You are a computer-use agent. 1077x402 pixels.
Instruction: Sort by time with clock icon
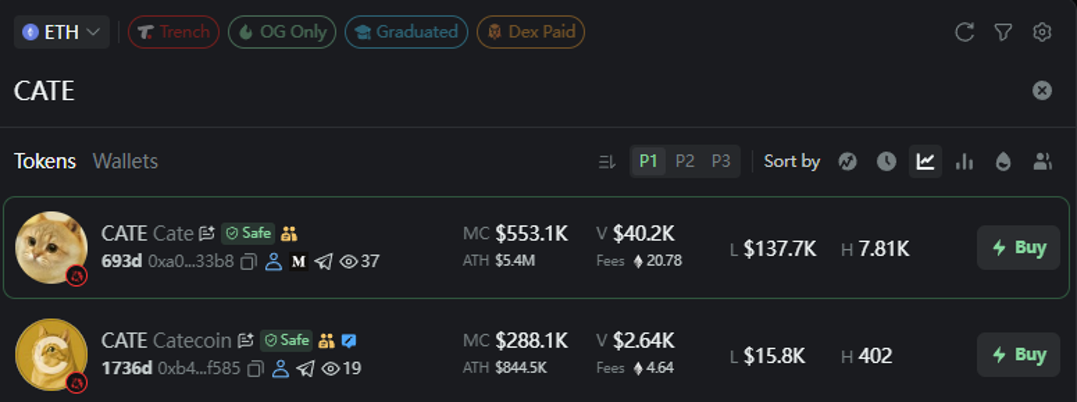point(886,161)
